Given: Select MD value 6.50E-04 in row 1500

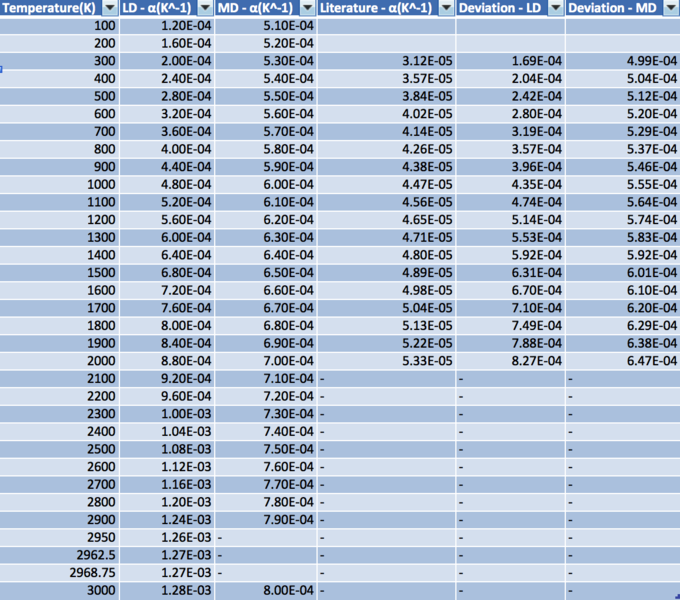Looking at the screenshot, I should [266, 273].
